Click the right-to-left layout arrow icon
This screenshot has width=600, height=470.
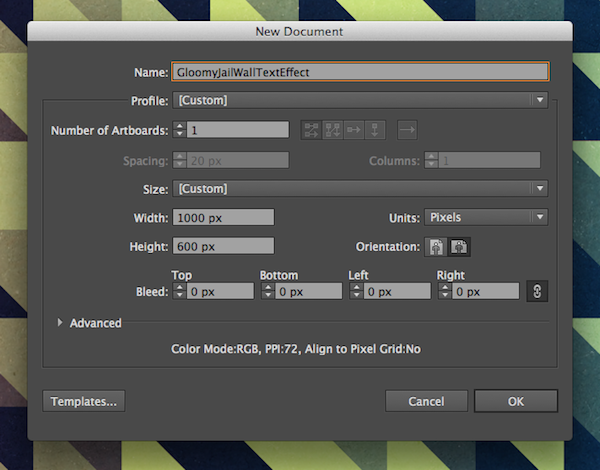(406, 129)
